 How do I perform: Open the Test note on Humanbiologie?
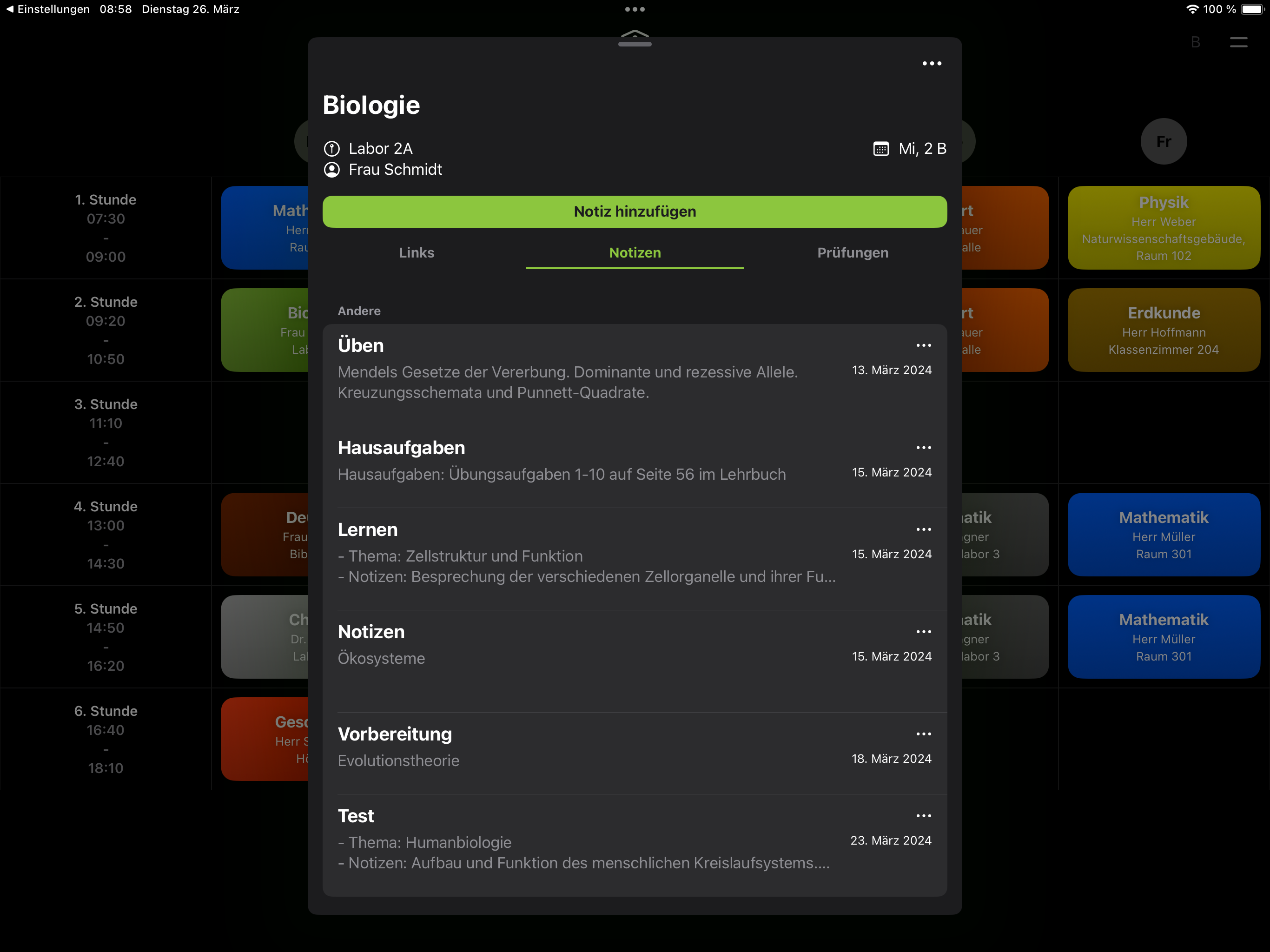(635, 845)
